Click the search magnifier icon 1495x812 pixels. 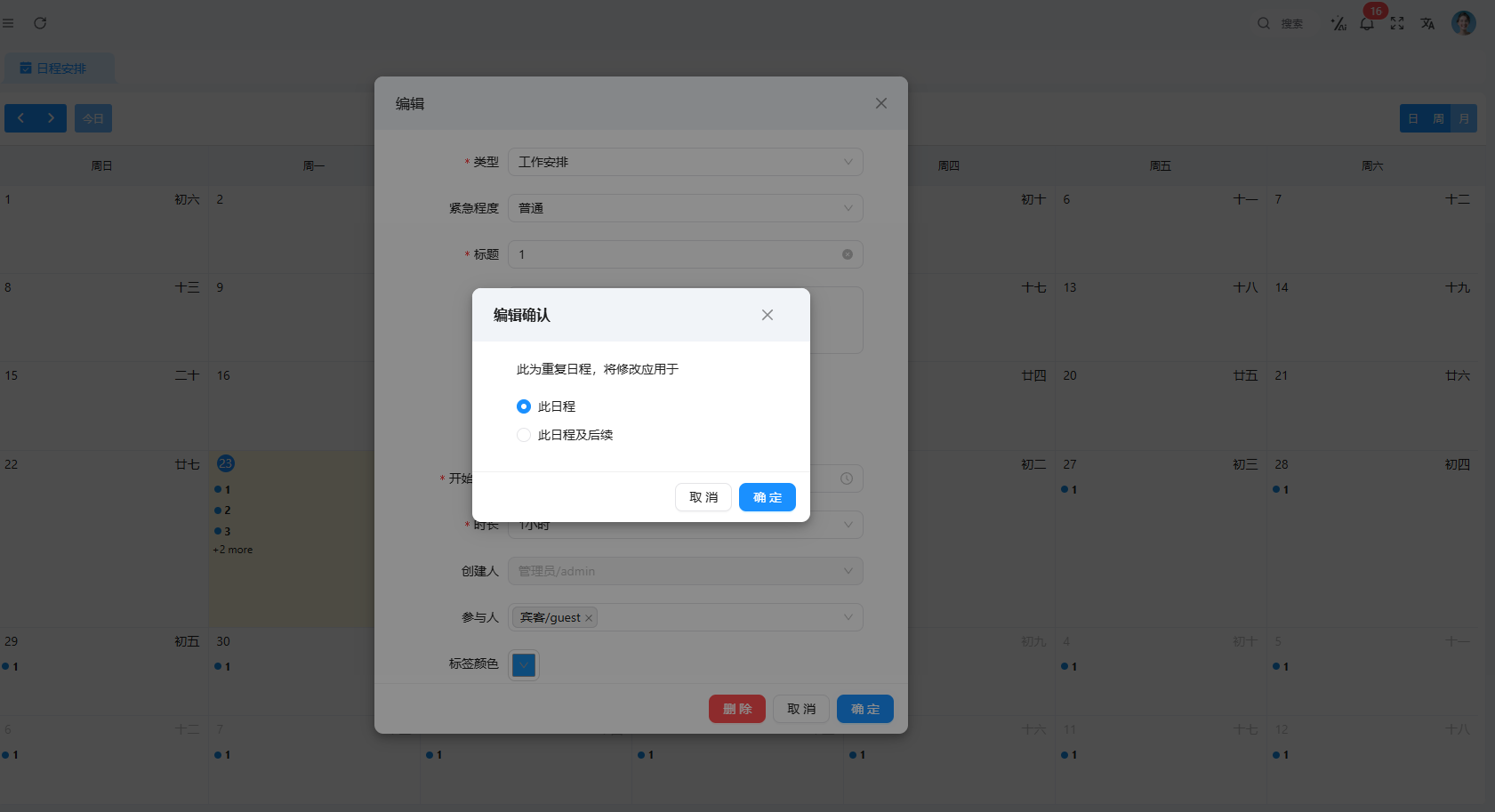coord(1263,23)
